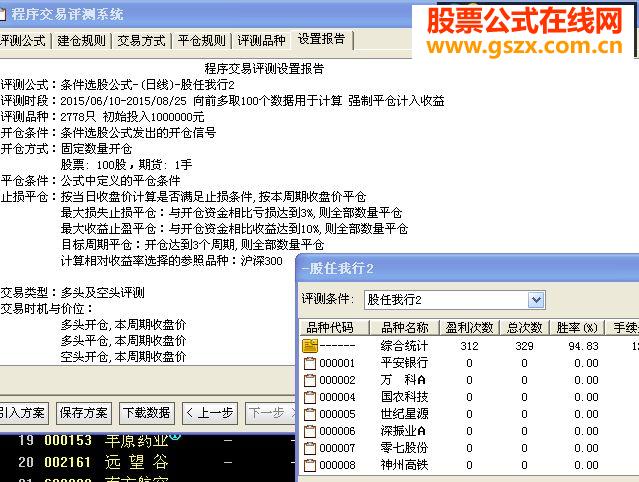Click the 空头开仓, 本周期收盘价 line
Viewport: 639px width, 482px height.
pyautogui.click(x=123, y=357)
